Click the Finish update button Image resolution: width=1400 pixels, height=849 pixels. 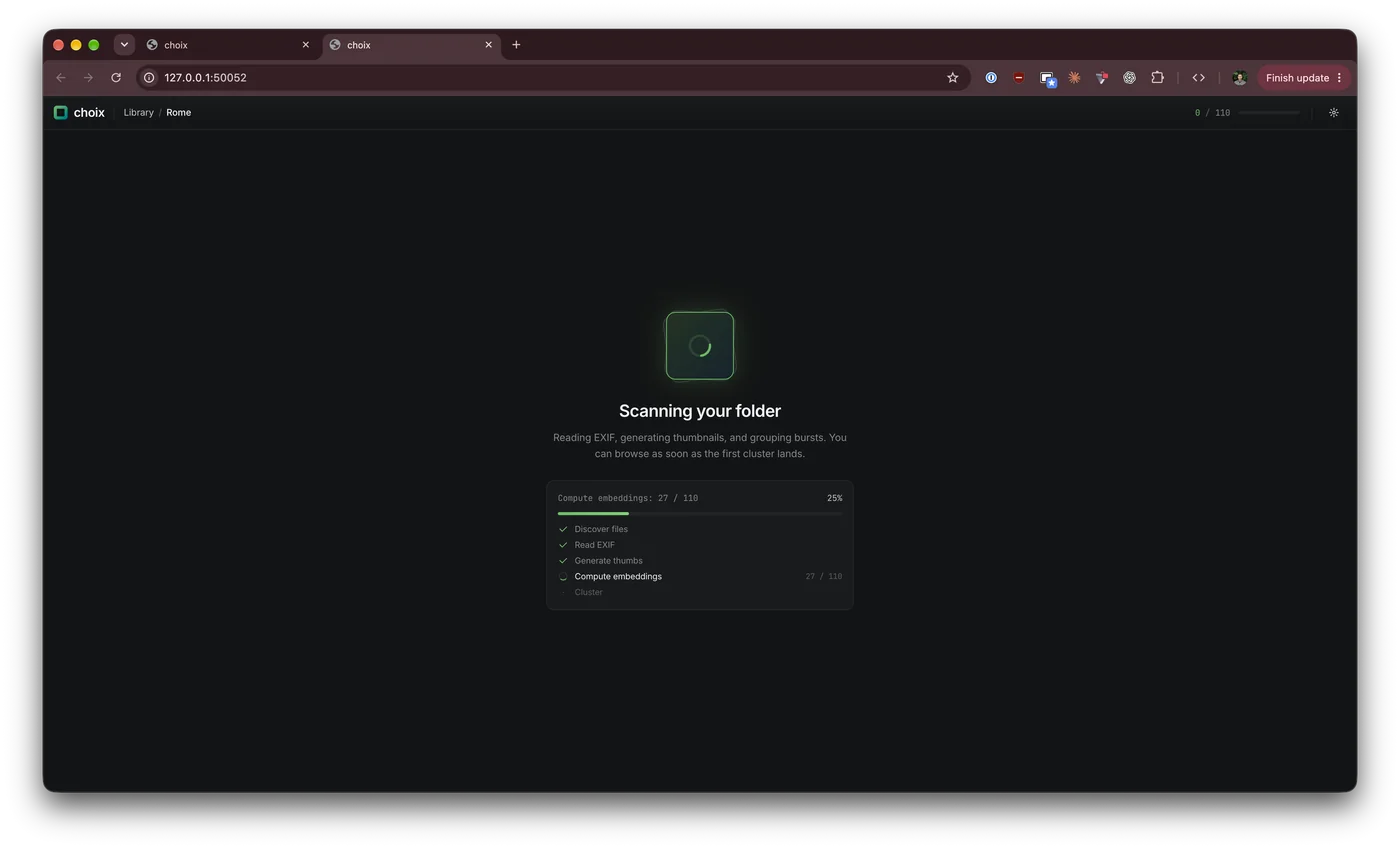click(1297, 78)
